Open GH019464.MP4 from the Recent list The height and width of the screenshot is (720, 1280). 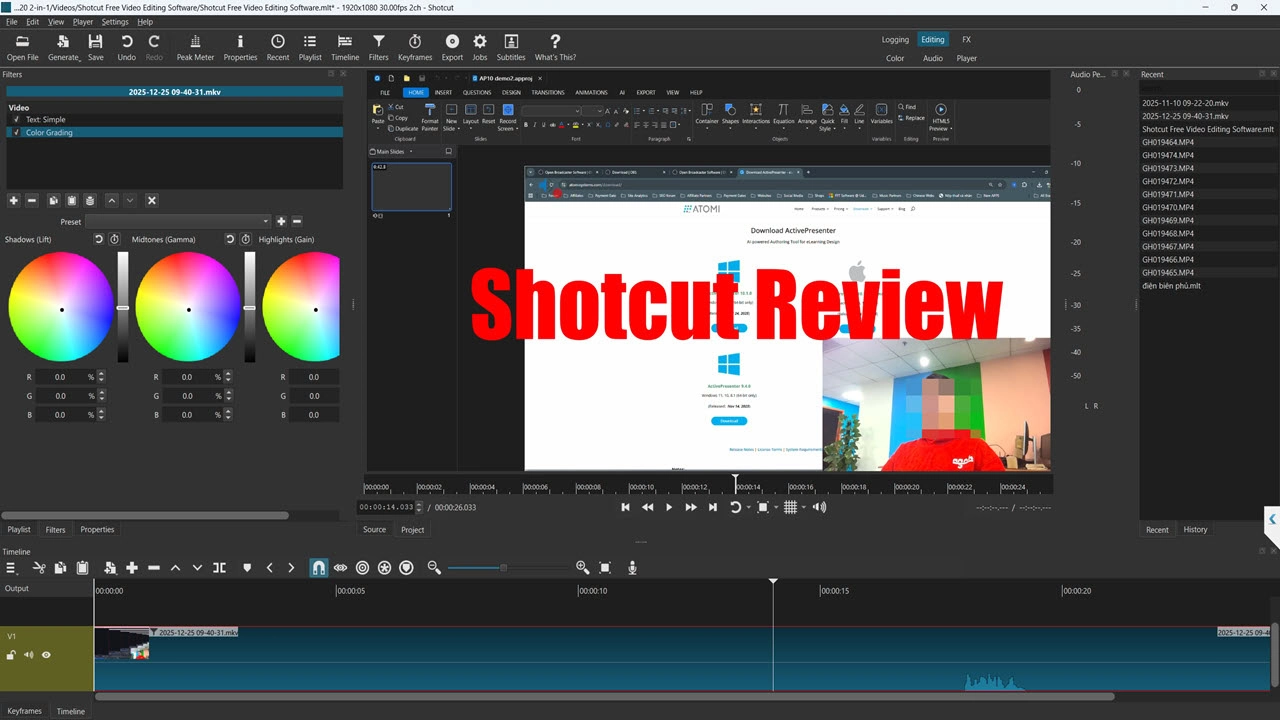click(1168, 142)
